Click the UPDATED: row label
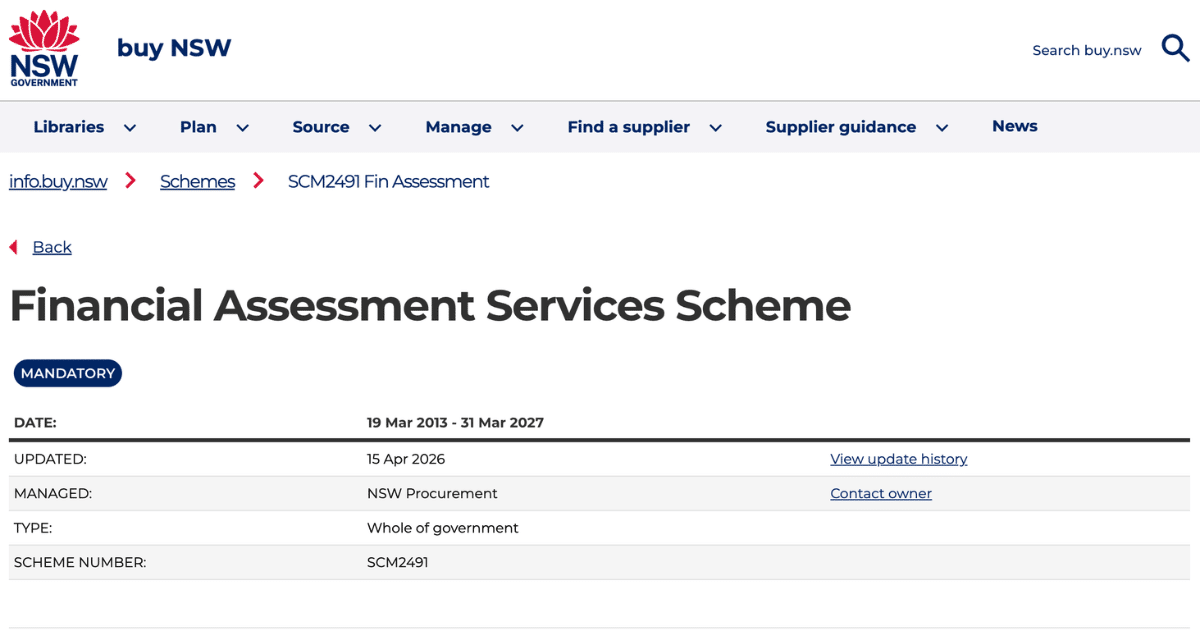Image resolution: width=1200 pixels, height=630 pixels. [50, 459]
